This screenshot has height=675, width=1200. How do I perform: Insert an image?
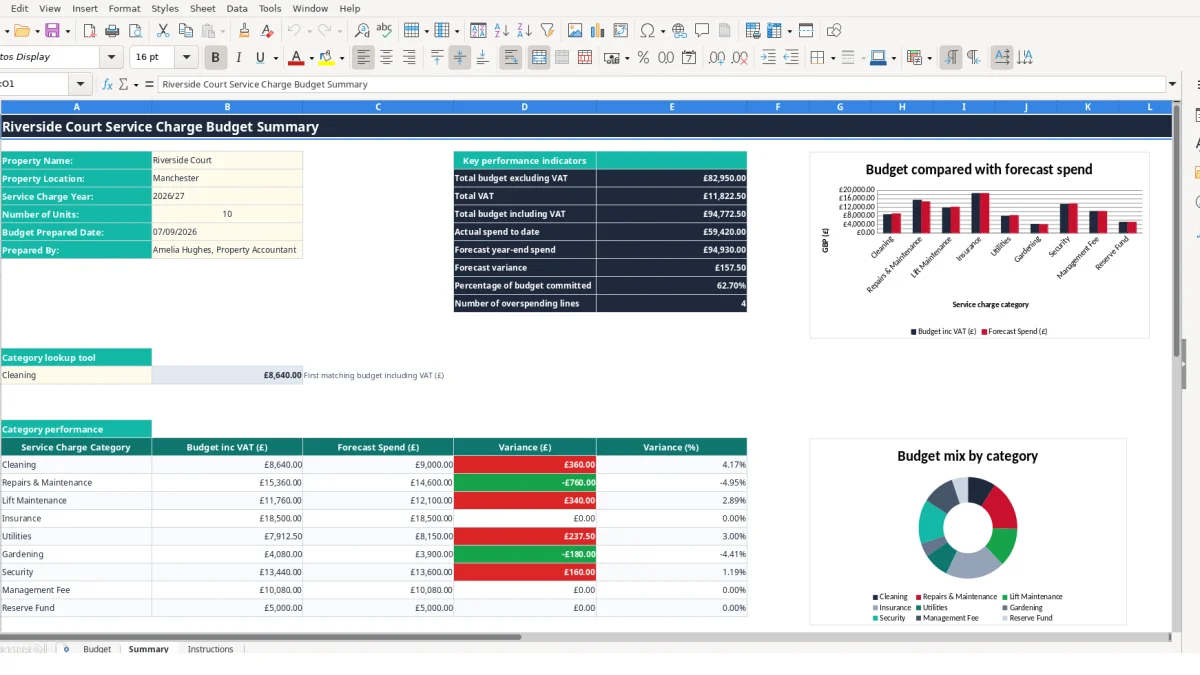point(575,31)
